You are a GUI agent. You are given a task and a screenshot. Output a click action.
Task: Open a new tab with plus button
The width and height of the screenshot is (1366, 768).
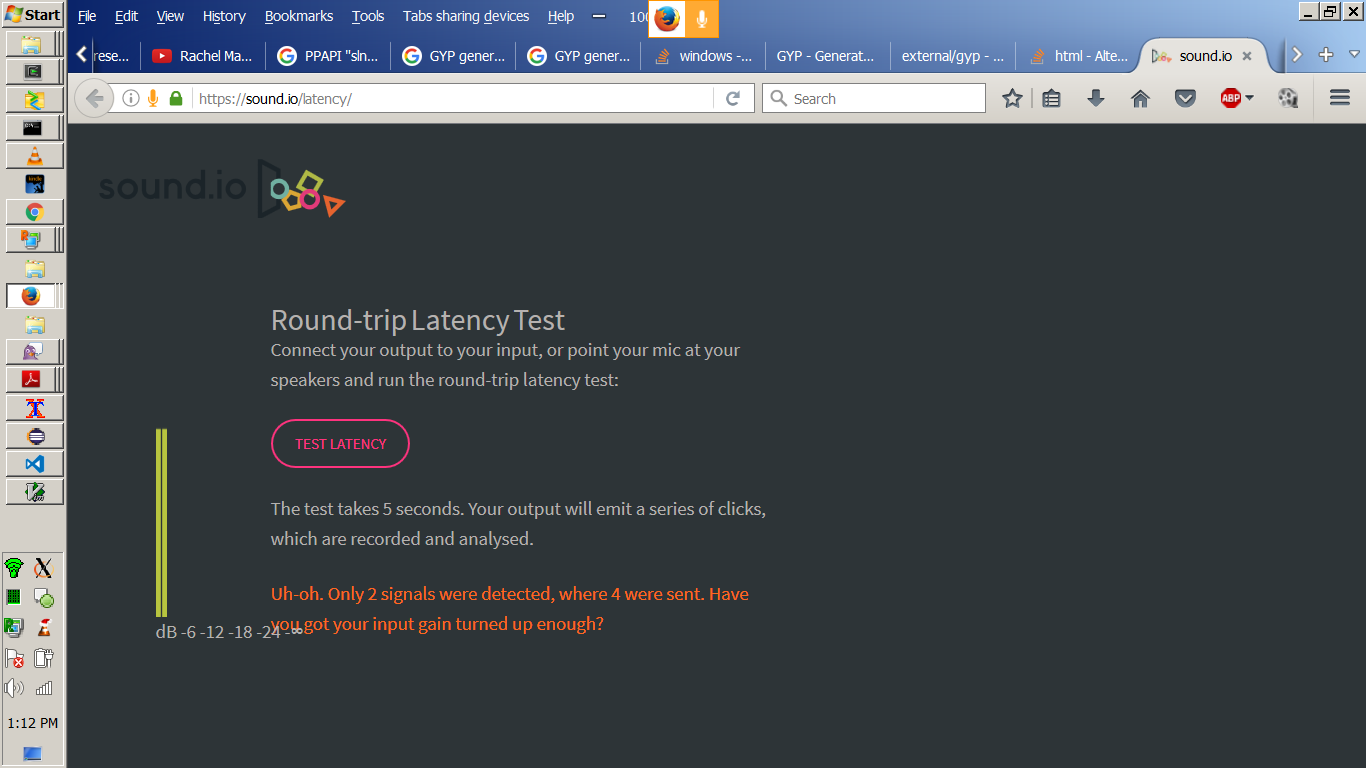click(x=1326, y=55)
